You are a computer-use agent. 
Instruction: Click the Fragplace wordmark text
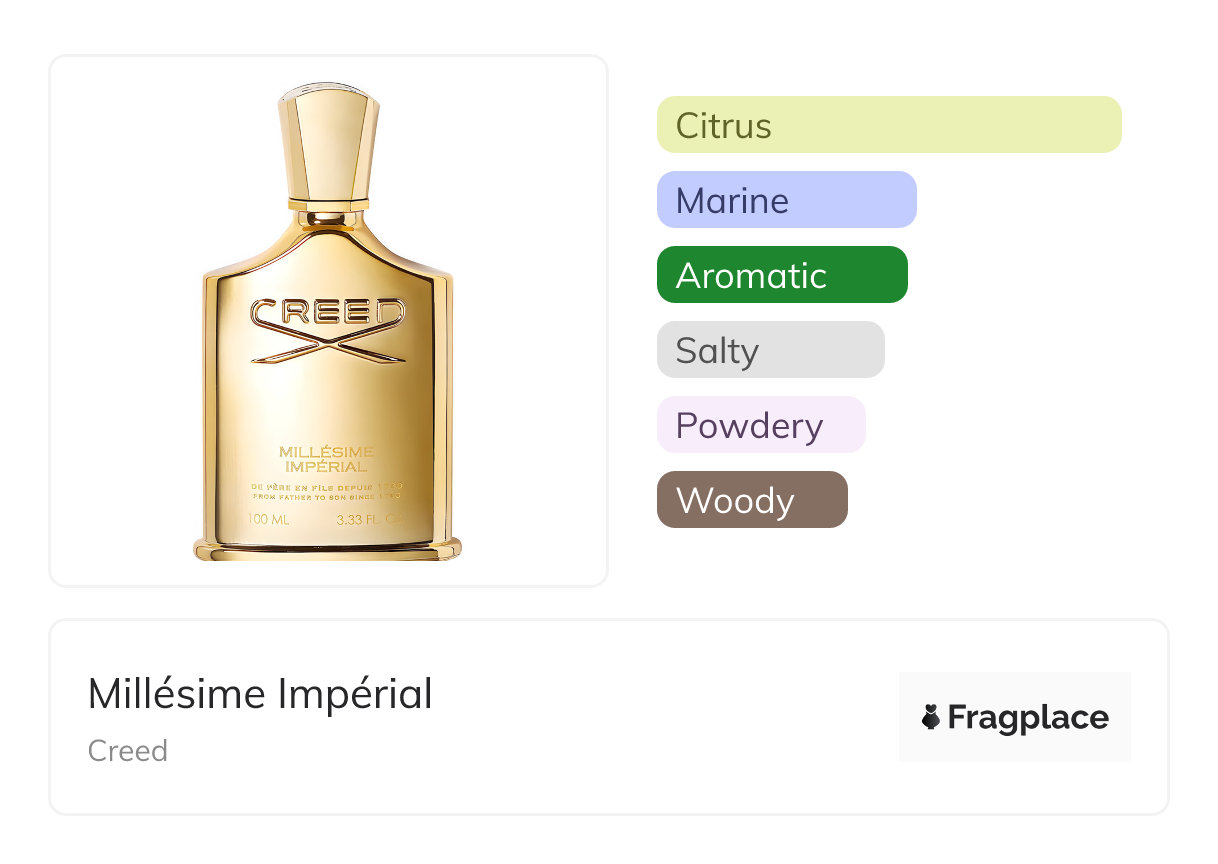pyautogui.click(x=1028, y=718)
